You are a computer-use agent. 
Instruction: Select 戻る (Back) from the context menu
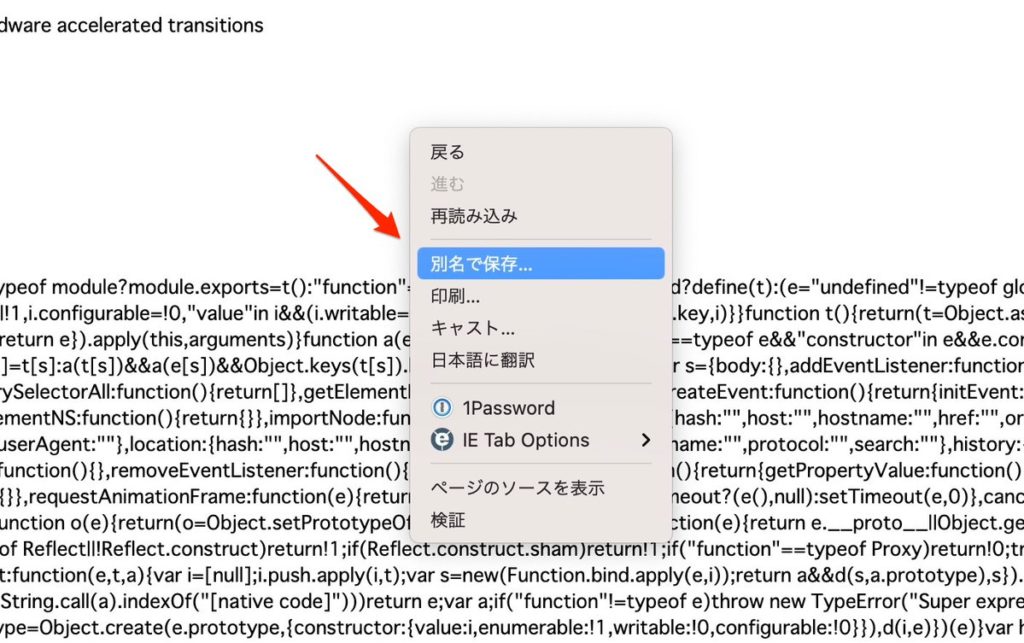pyautogui.click(x=448, y=152)
